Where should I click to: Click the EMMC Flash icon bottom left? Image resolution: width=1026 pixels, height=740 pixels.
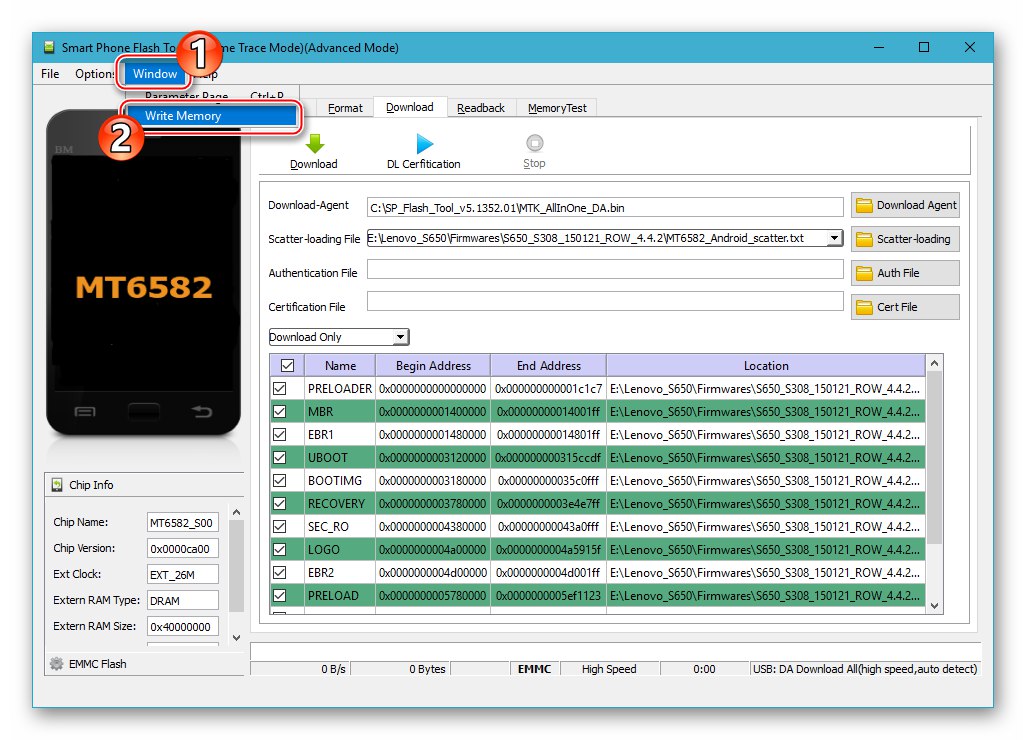pyautogui.click(x=58, y=663)
